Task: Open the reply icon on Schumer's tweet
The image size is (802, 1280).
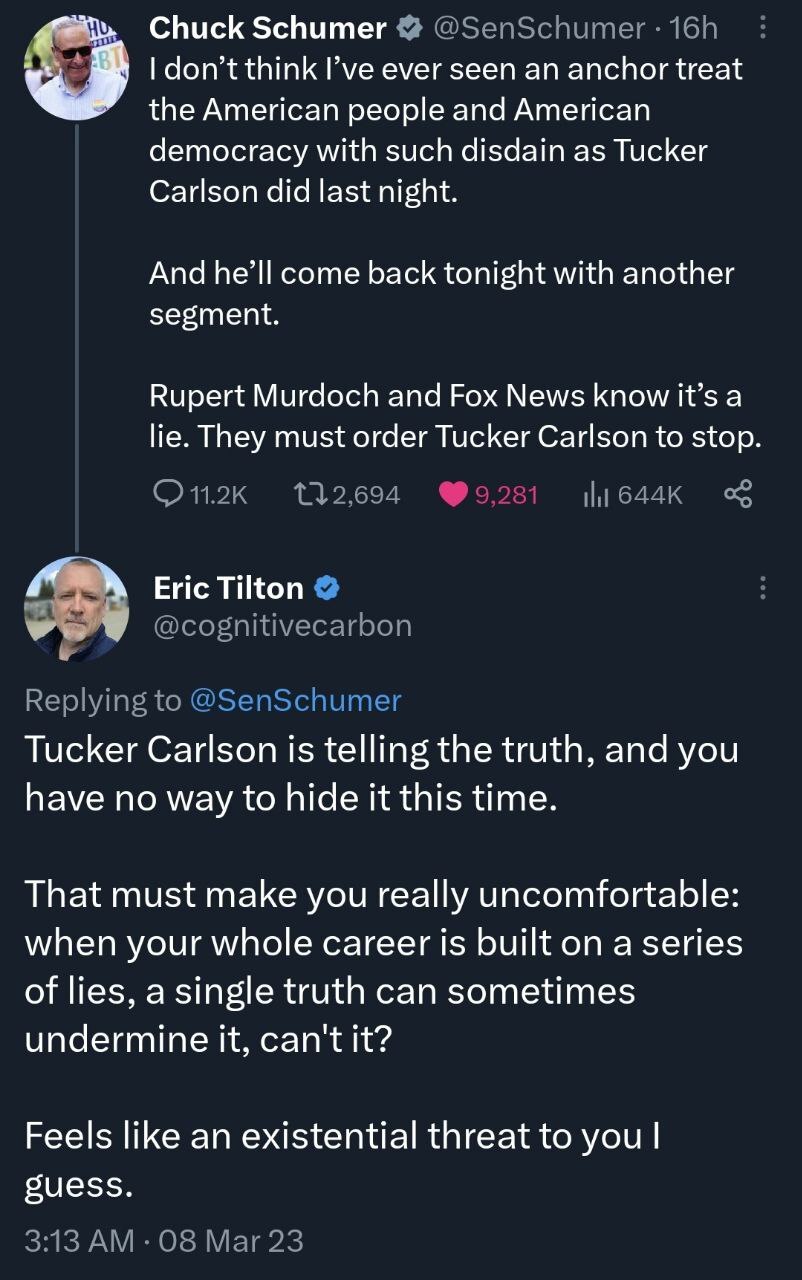Action: point(170,493)
